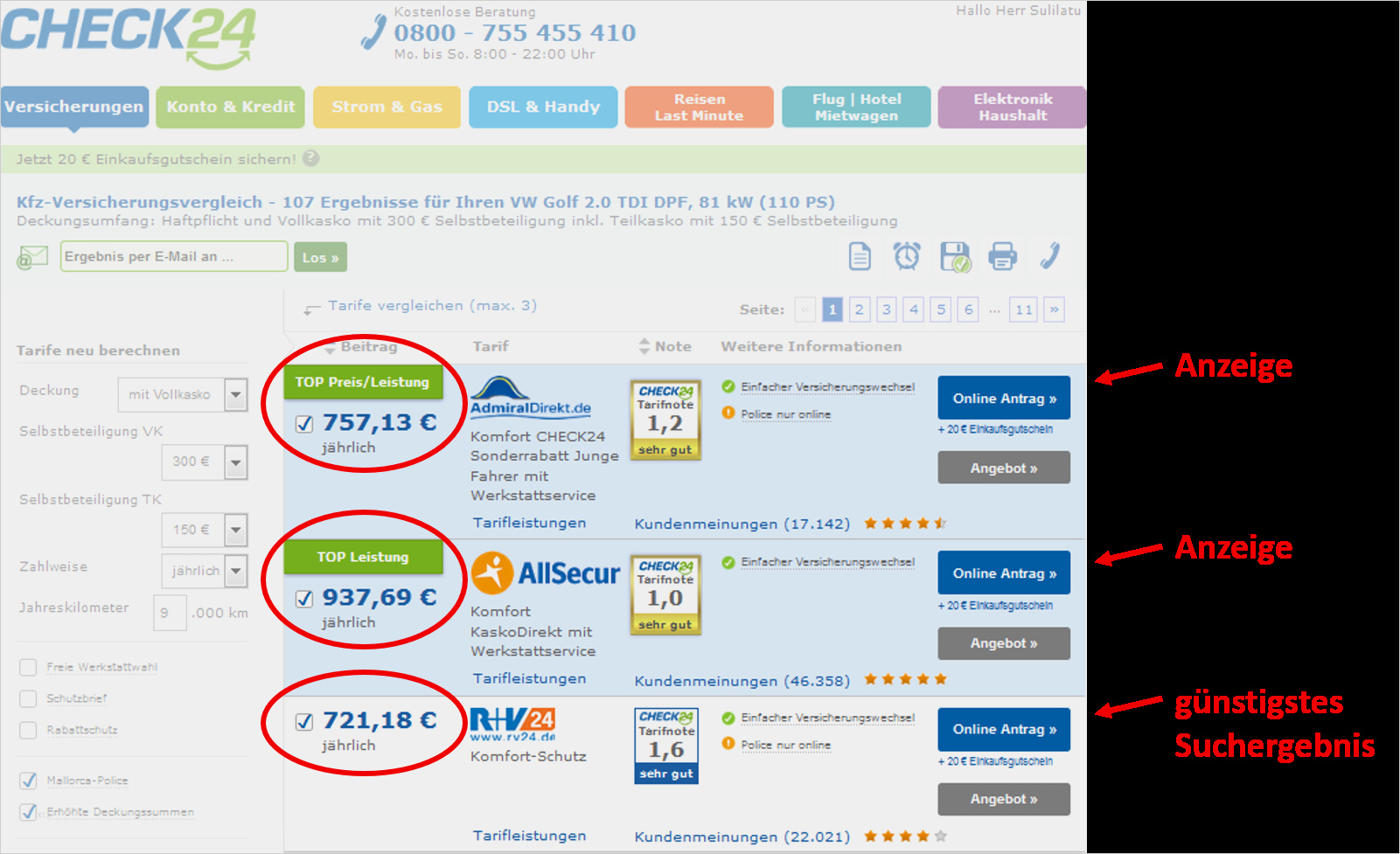The image size is (1400, 854).
Task: Go to the next results page arrow
Action: 1054,309
